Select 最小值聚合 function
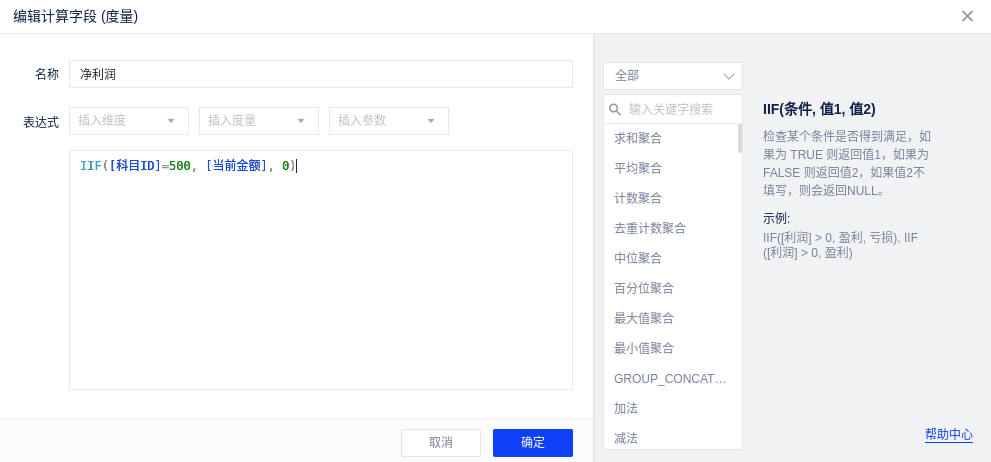Image resolution: width=991 pixels, height=462 pixels. click(x=644, y=348)
